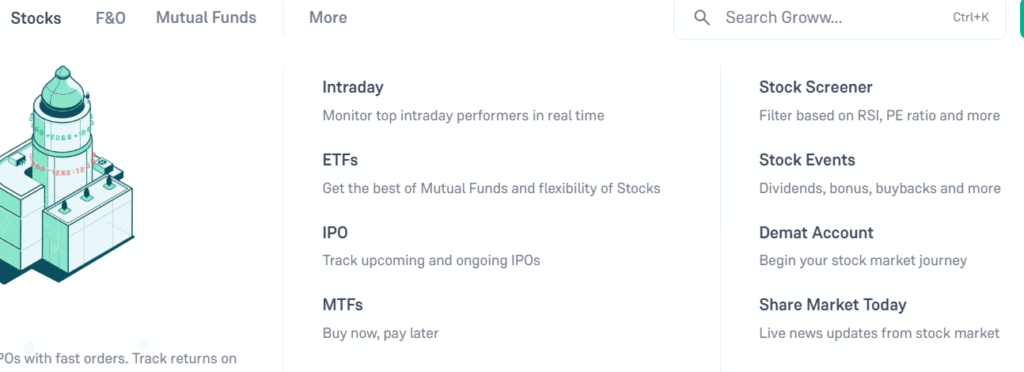The image size is (1024, 372).
Task: Click the magnifier search icon
Action: [702, 18]
